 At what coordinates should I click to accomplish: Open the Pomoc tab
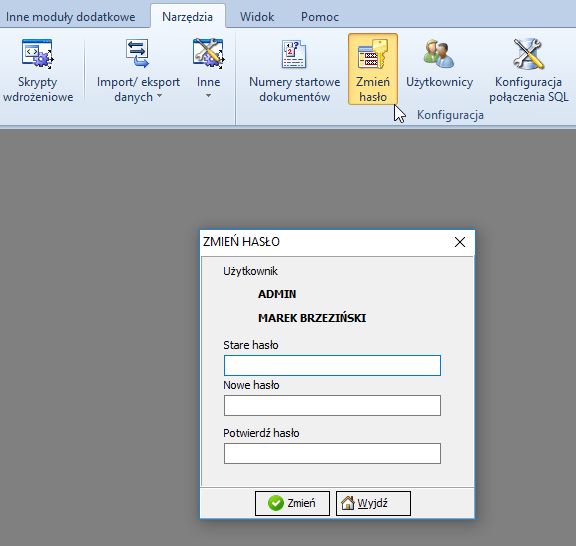point(320,17)
